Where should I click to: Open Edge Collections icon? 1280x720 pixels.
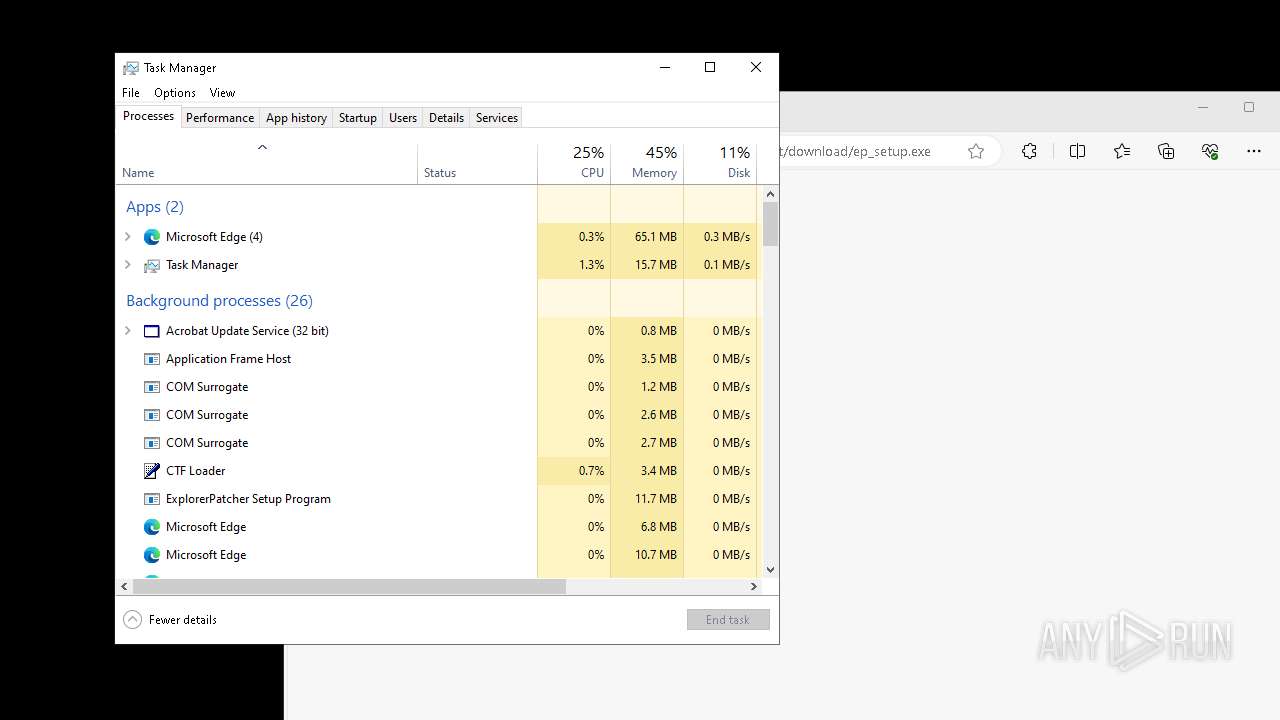(1166, 151)
